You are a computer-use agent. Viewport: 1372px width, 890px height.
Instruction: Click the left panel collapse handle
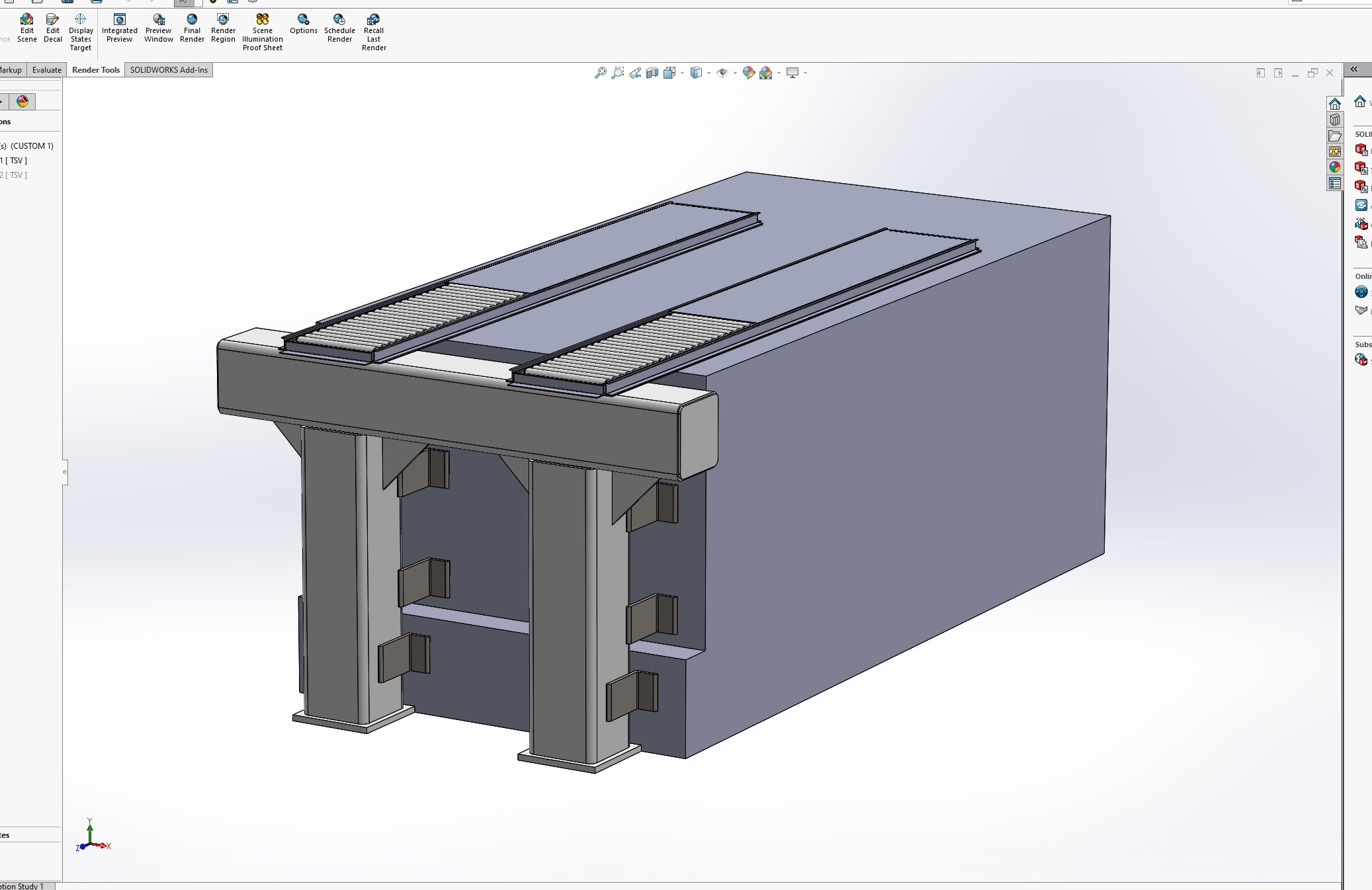click(65, 472)
